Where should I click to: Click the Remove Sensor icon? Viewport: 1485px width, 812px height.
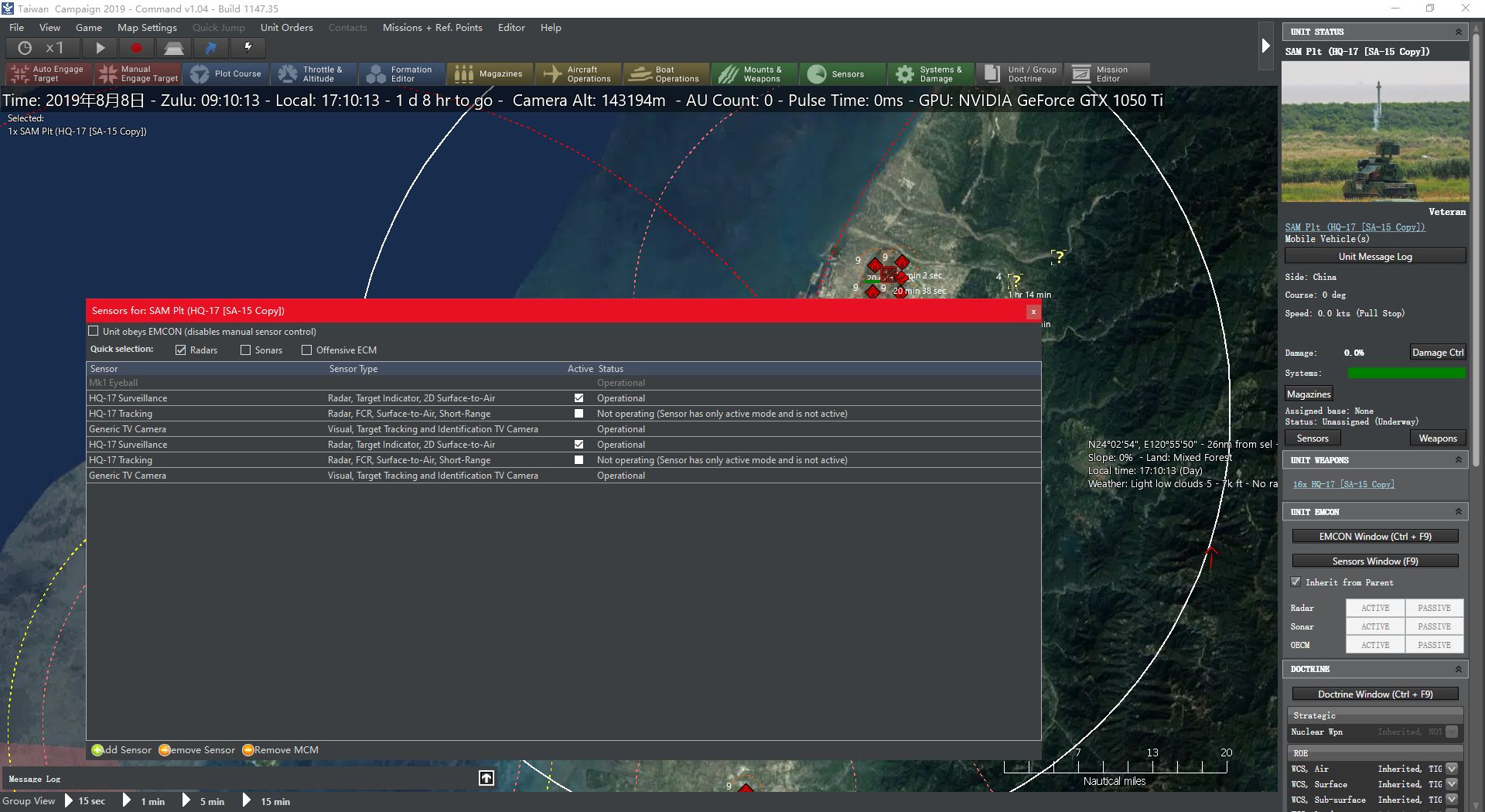pyautogui.click(x=164, y=750)
